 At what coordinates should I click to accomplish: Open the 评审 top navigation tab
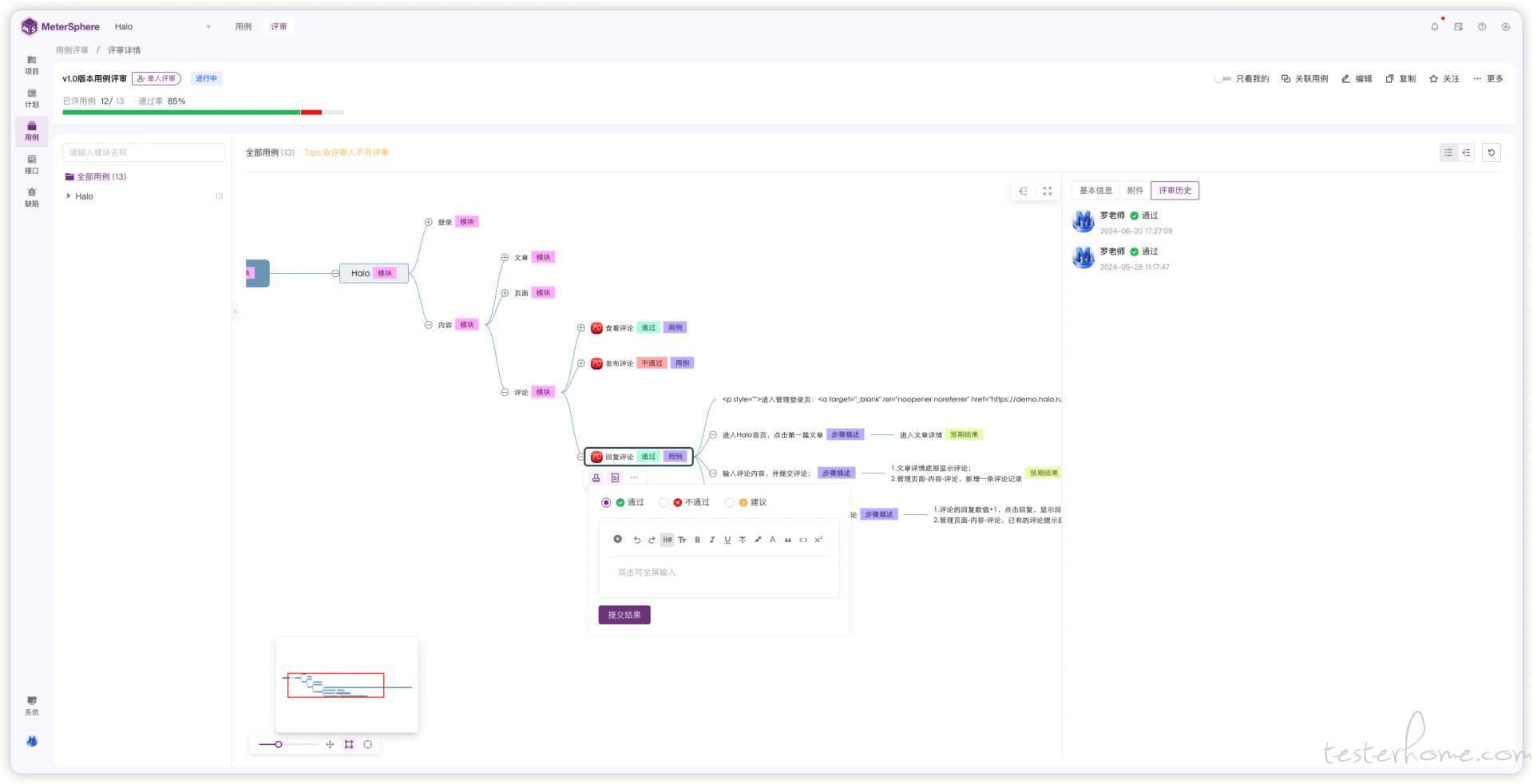tap(279, 27)
